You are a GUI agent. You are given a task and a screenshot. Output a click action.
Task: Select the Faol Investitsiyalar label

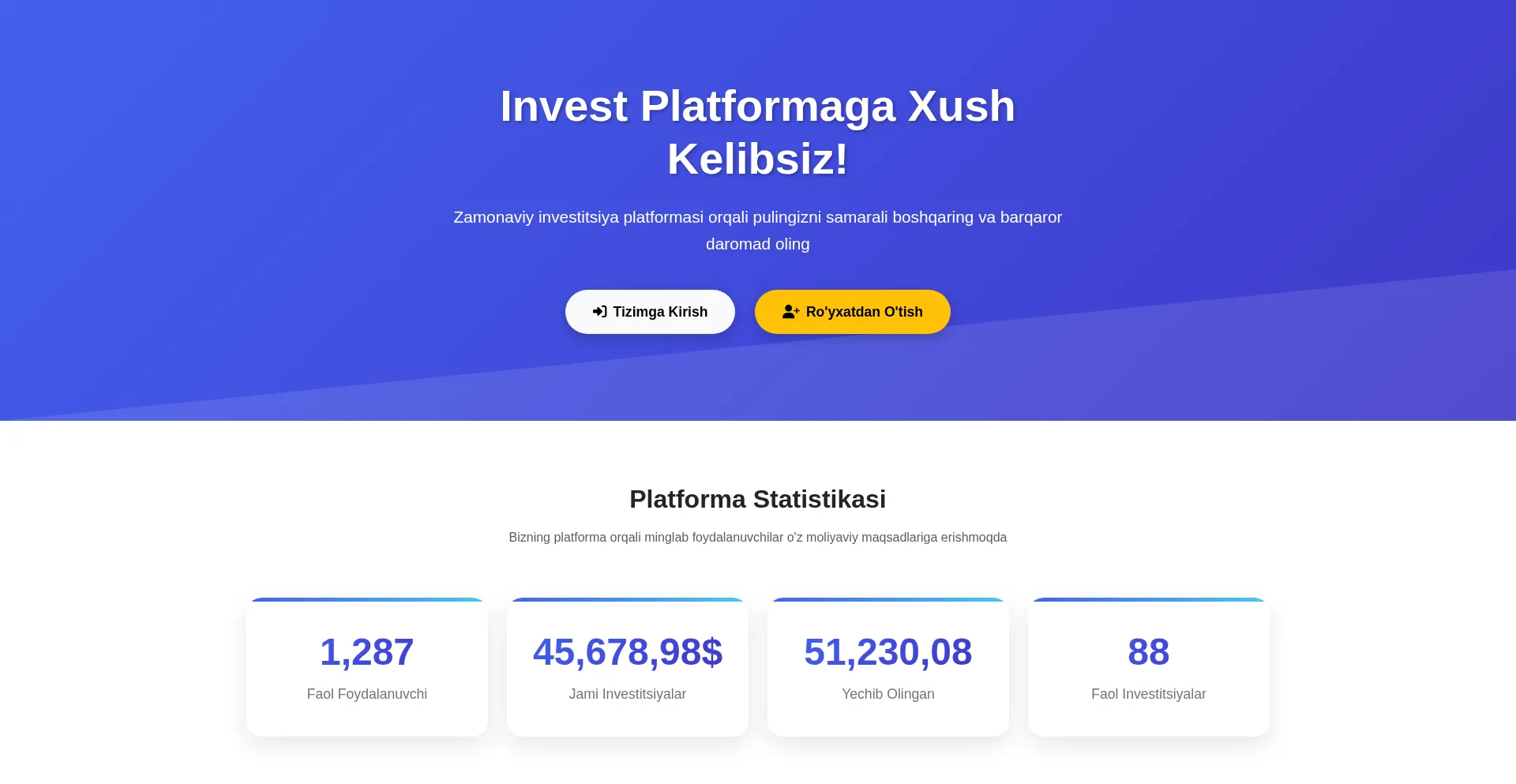[x=1148, y=694]
